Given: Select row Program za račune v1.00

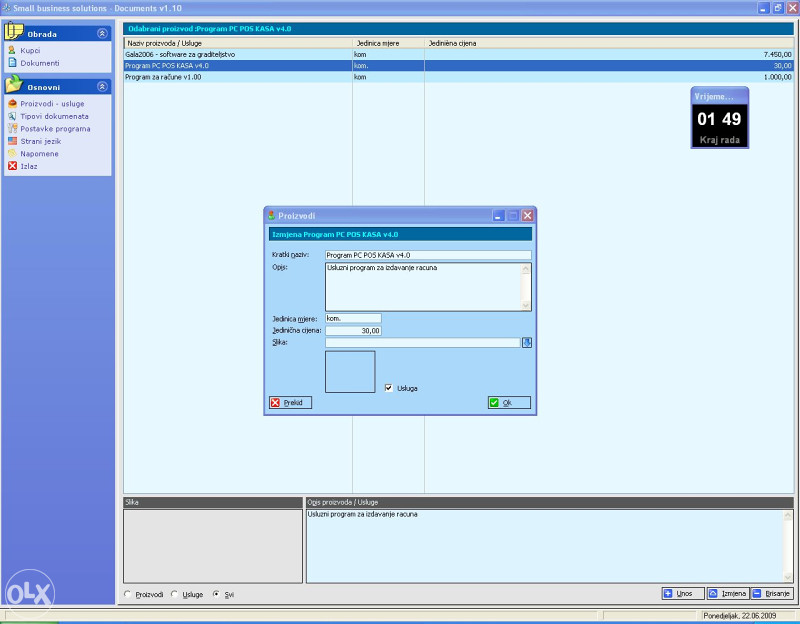Looking at the screenshot, I should click(x=458, y=77).
